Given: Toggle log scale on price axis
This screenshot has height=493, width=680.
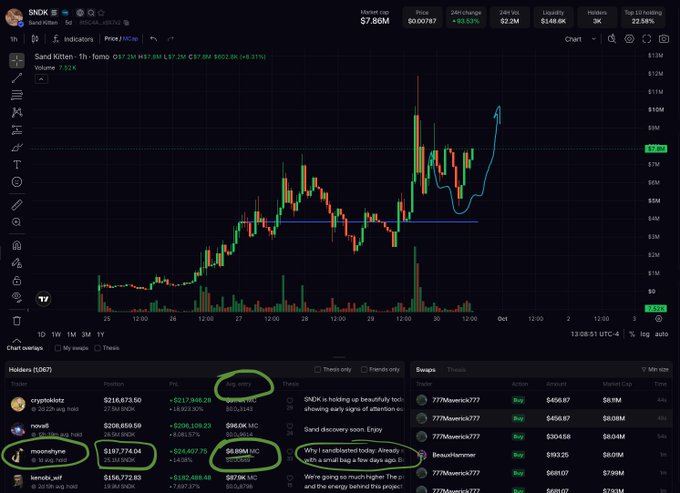Looking at the screenshot, I should tap(645, 334).
